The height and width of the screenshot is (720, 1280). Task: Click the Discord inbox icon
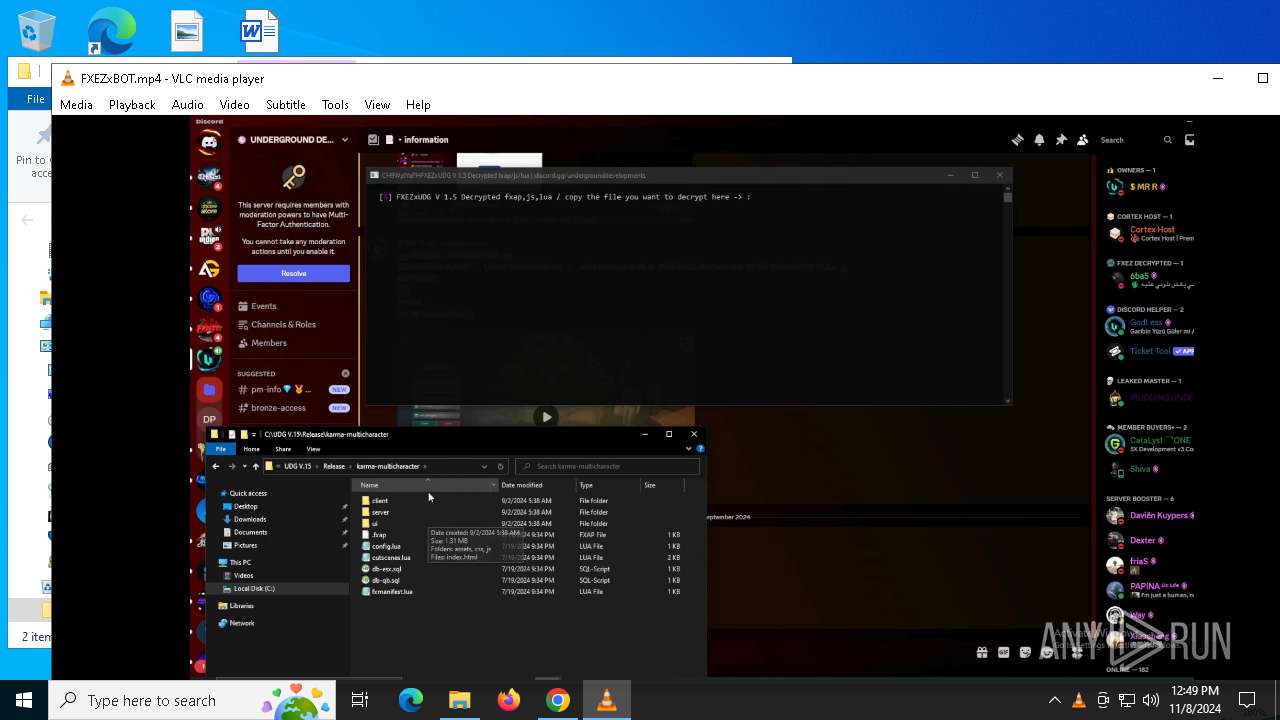(x=1189, y=140)
